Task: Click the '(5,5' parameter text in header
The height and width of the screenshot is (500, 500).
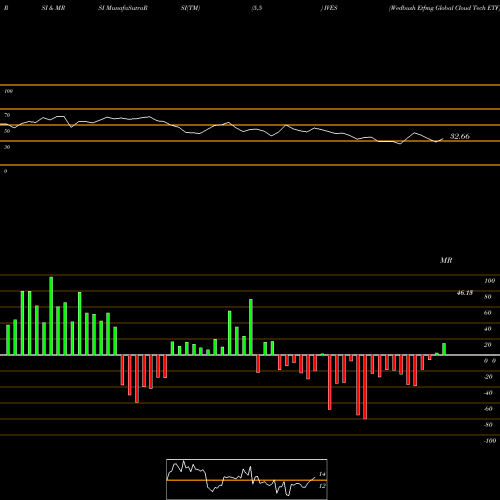Action: pos(257,8)
